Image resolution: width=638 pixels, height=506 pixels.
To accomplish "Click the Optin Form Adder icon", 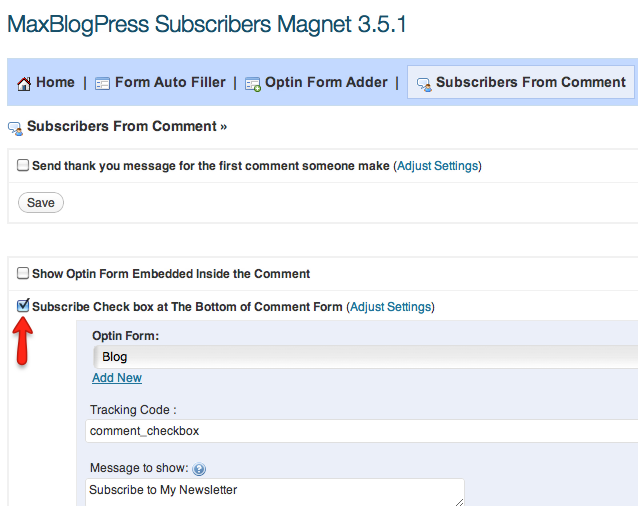I will click(x=253, y=84).
